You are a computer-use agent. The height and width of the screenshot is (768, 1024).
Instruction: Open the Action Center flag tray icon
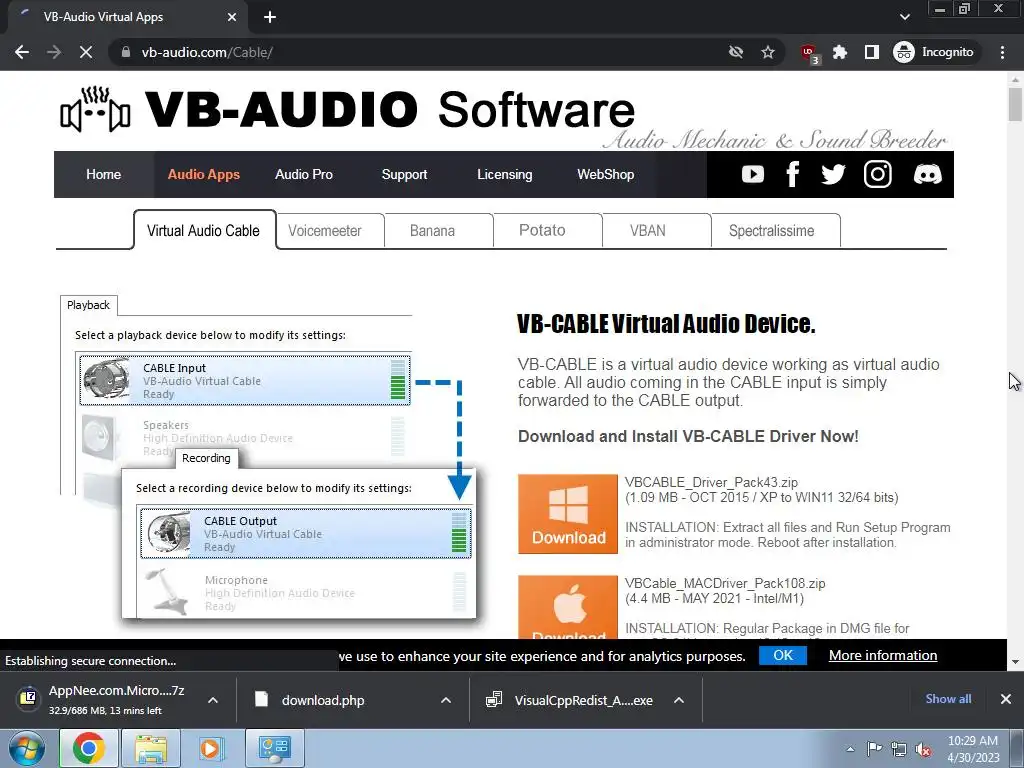coord(874,749)
